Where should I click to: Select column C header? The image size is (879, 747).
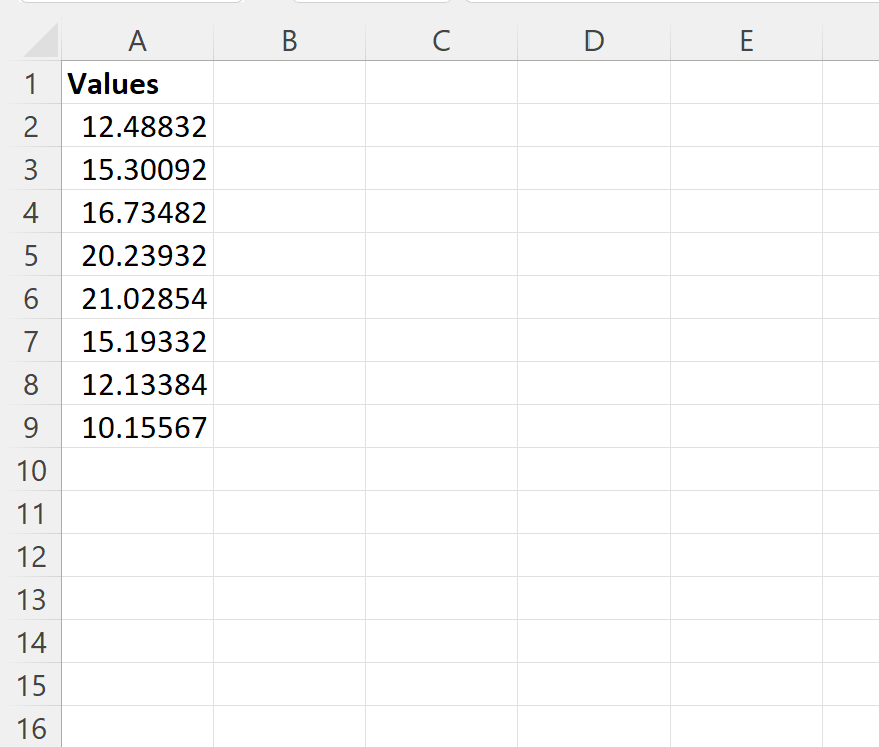[440, 41]
